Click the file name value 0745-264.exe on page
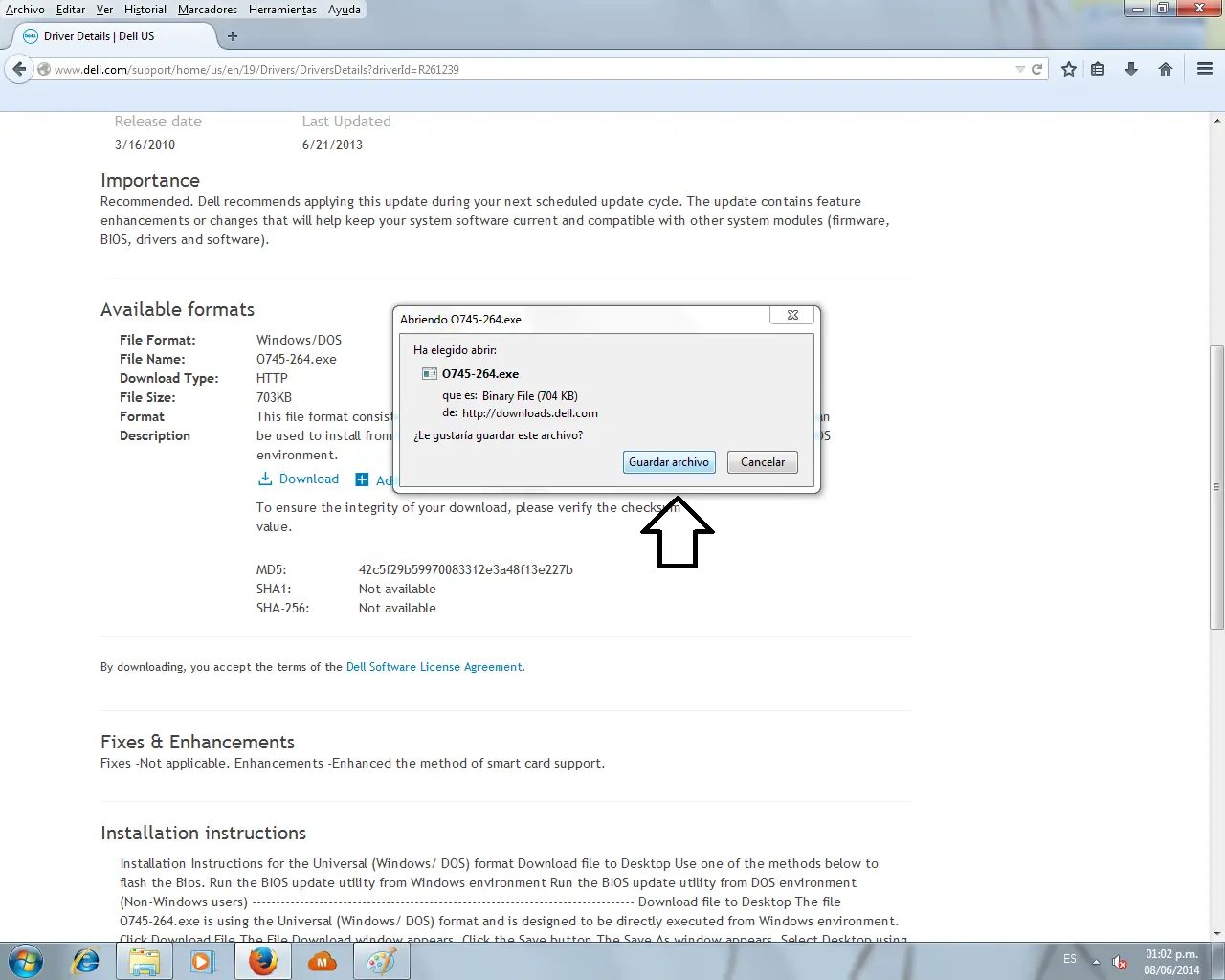This screenshot has width=1225, height=980. [297, 360]
